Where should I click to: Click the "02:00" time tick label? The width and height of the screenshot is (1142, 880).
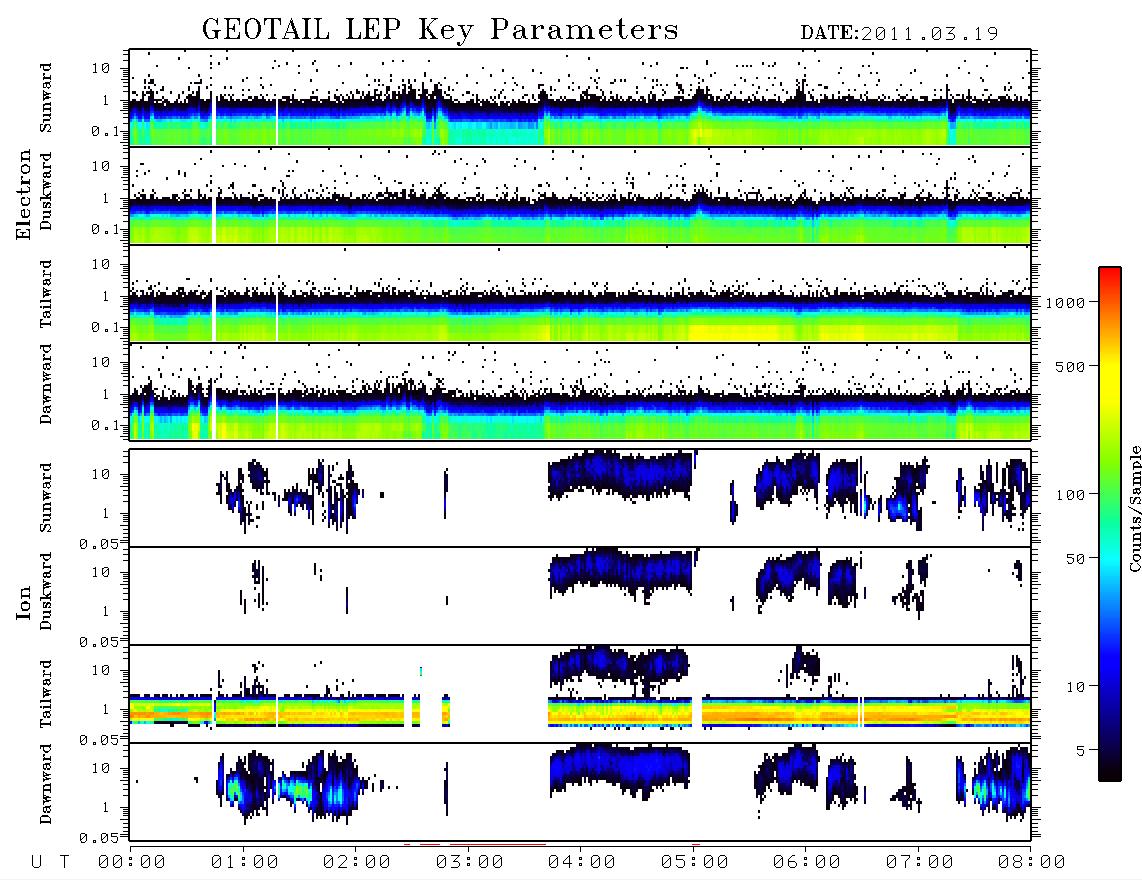point(357,863)
